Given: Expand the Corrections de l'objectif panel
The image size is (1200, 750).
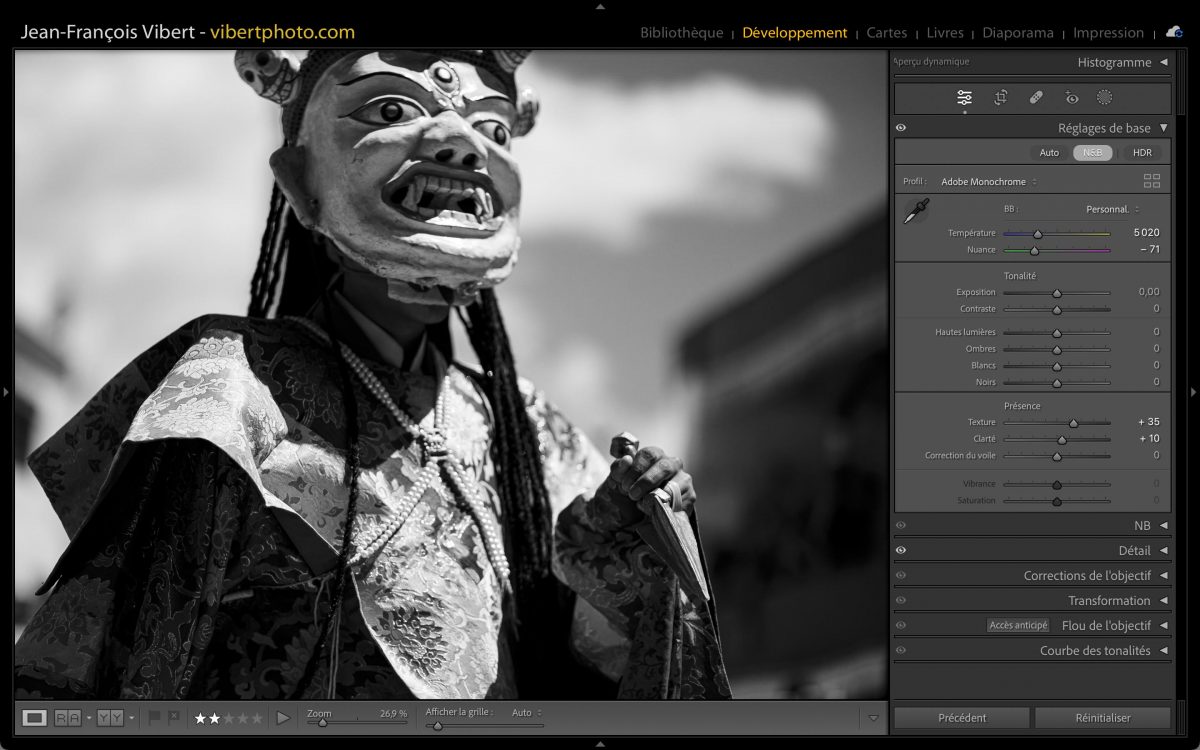Looking at the screenshot, I should click(1087, 575).
